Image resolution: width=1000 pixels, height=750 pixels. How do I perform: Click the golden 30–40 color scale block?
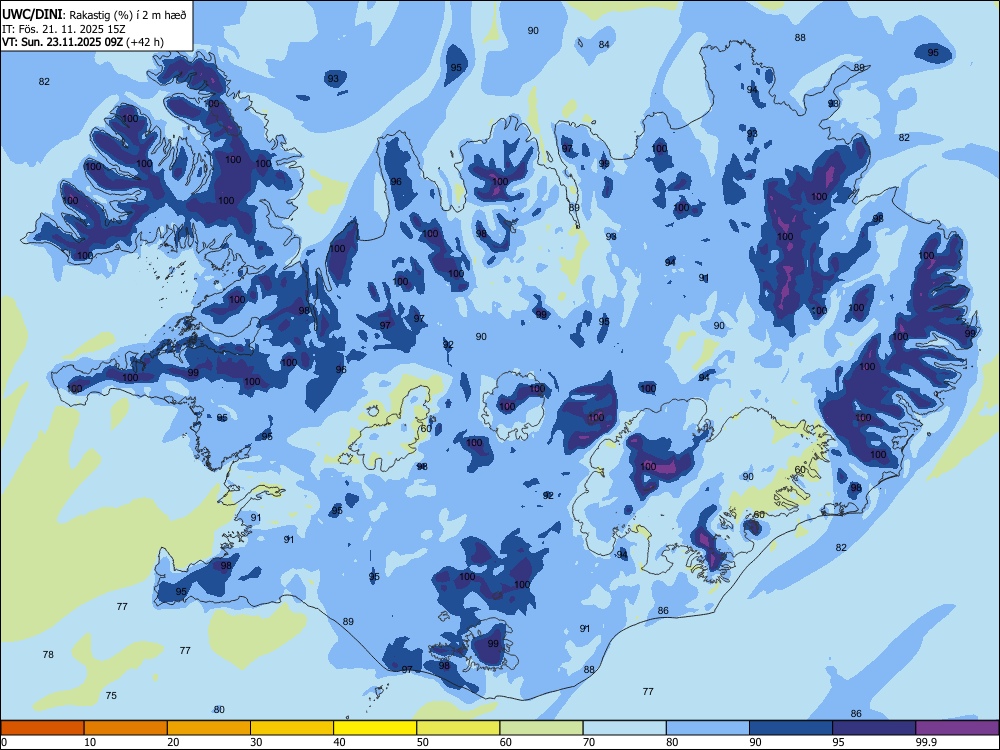pyautogui.click(x=292, y=728)
